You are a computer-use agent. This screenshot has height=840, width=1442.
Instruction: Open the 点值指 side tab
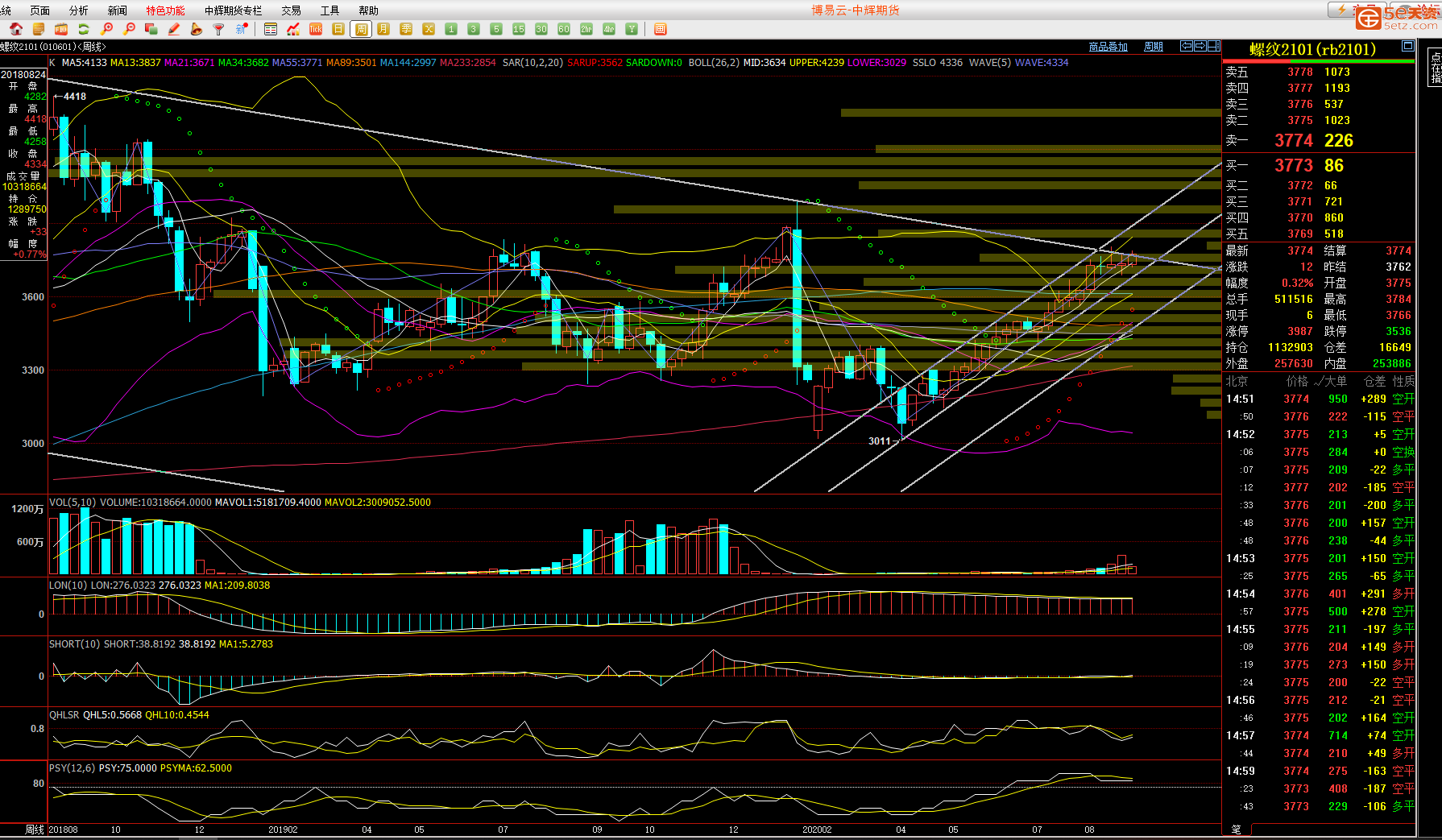point(1436,67)
